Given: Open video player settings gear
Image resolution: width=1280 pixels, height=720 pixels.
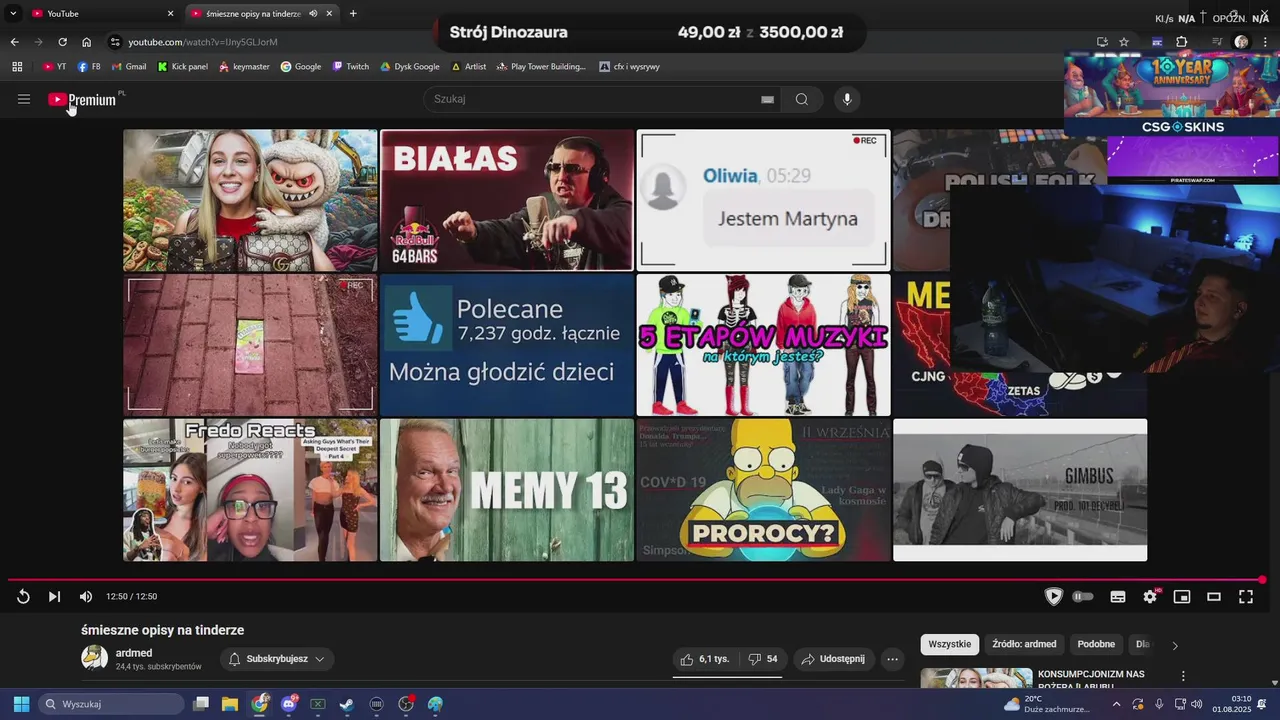Looking at the screenshot, I should [x=1150, y=597].
